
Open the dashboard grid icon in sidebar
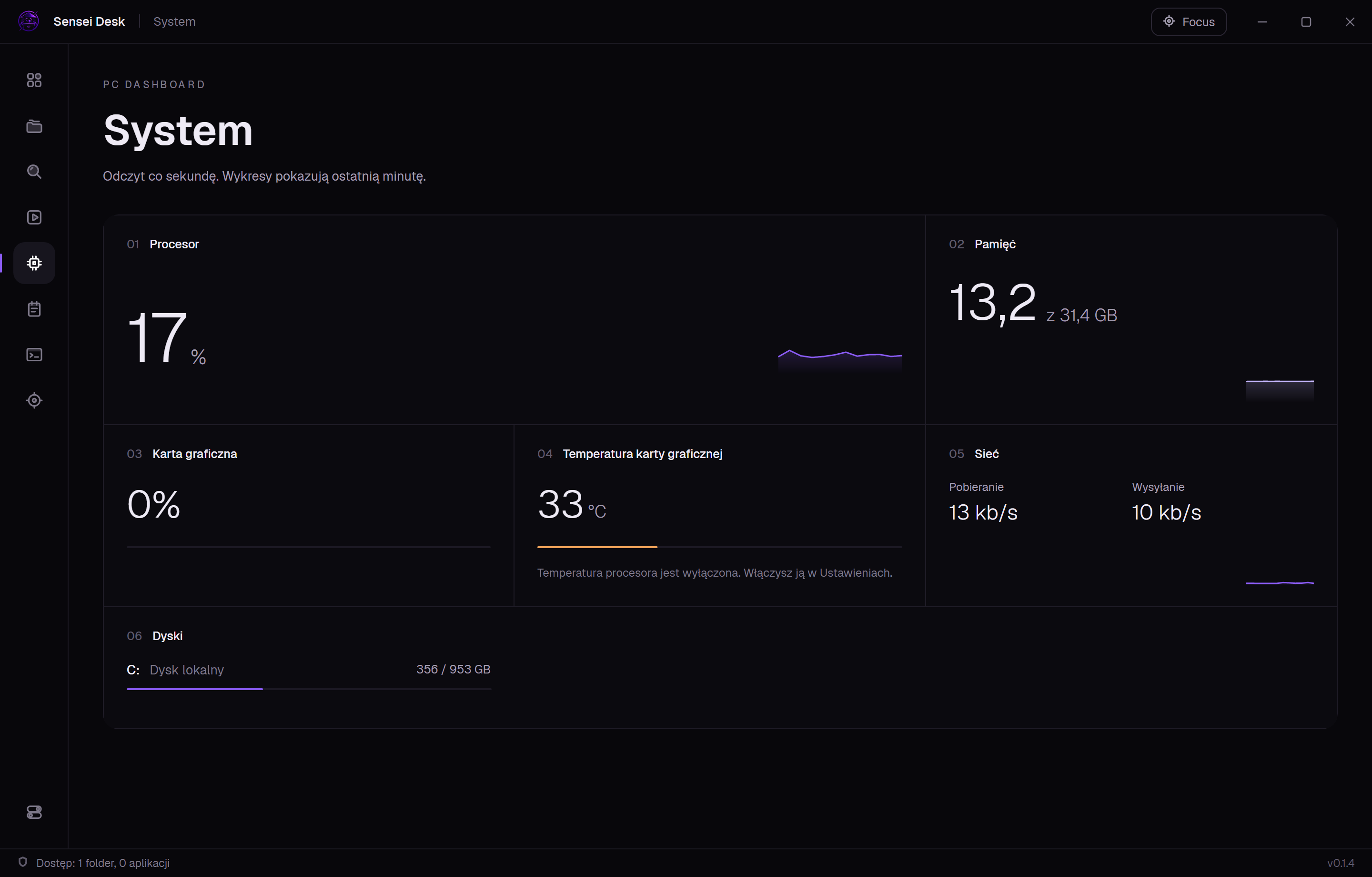tap(34, 81)
